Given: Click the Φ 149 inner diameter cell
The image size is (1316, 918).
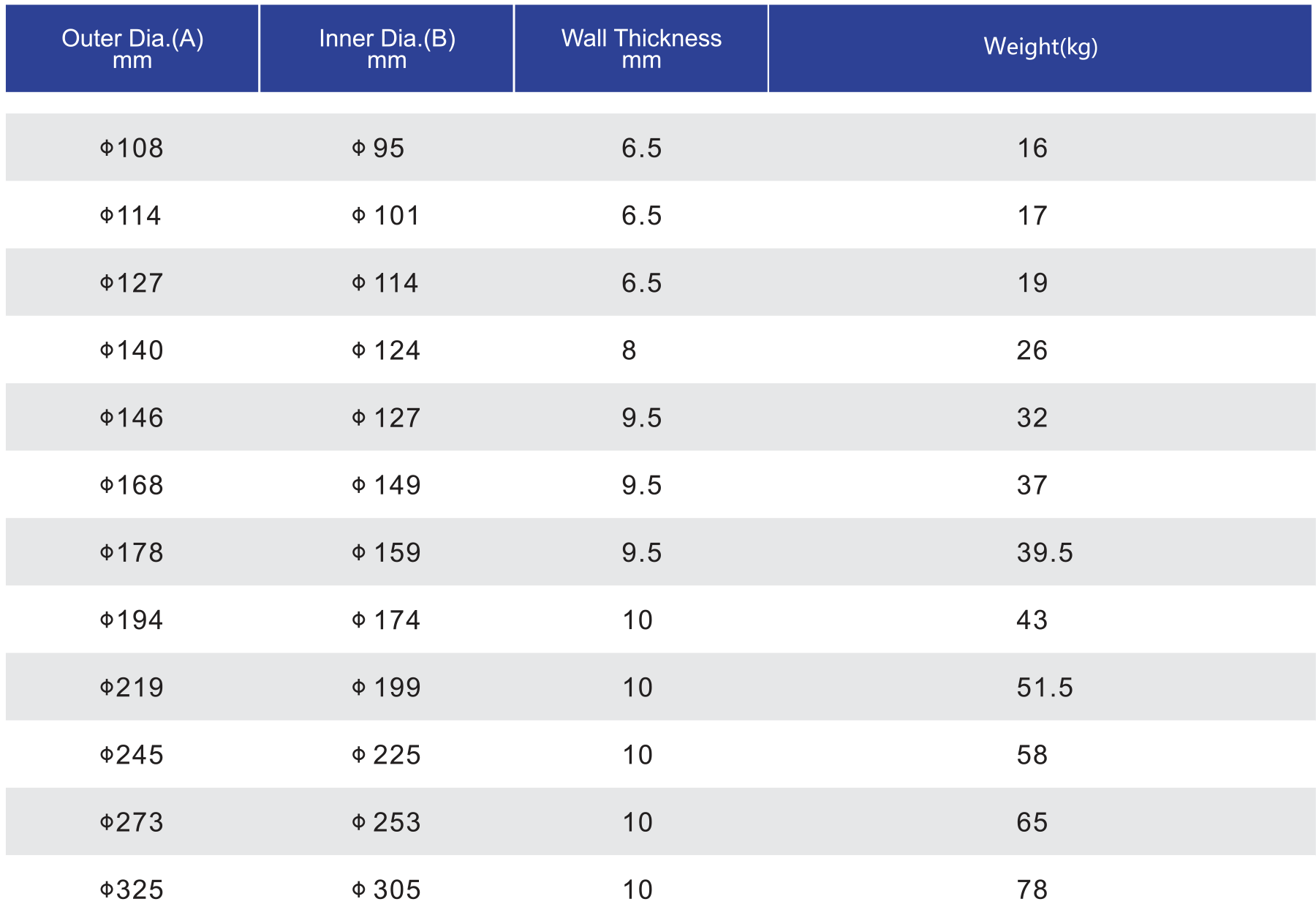Looking at the screenshot, I should pyautogui.click(x=386, y=486).
